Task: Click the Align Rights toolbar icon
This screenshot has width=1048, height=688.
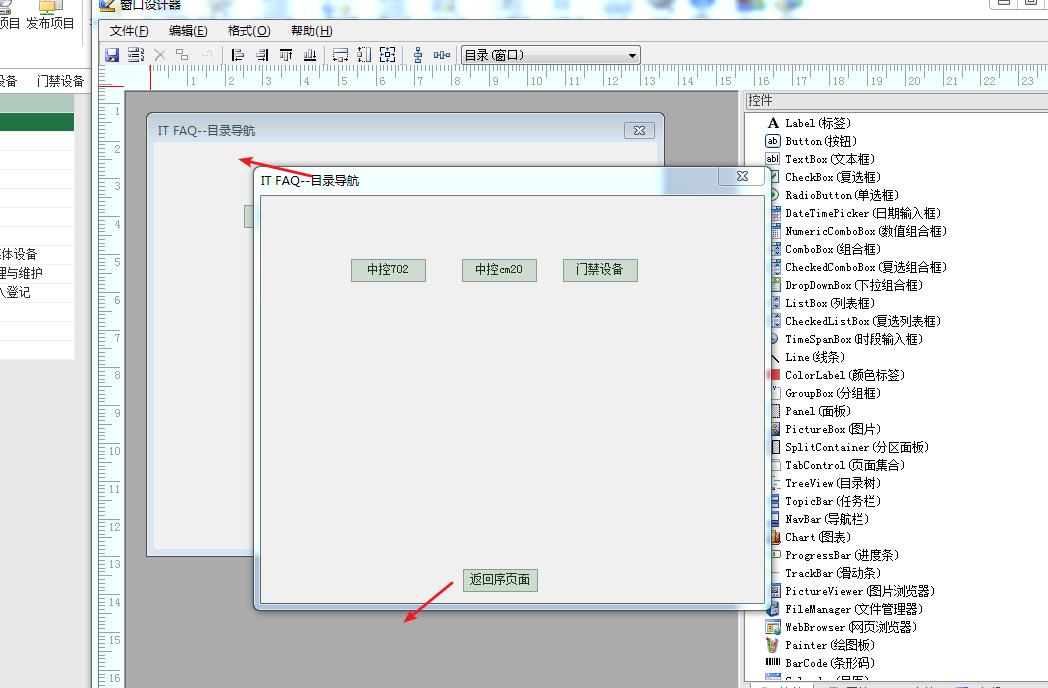Action: point(262,55)
